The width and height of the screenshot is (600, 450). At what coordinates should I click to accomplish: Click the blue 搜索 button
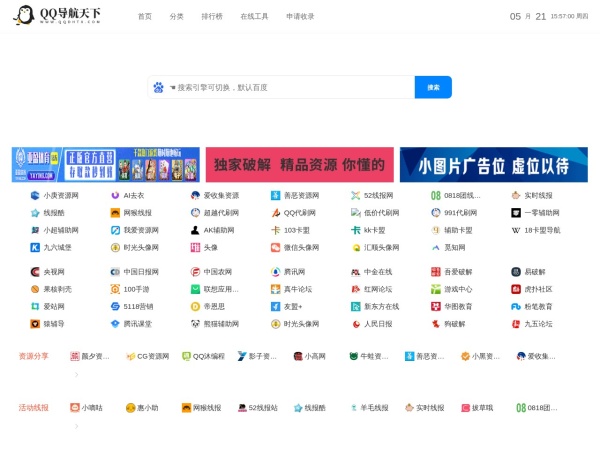click(x=433, y=87)
